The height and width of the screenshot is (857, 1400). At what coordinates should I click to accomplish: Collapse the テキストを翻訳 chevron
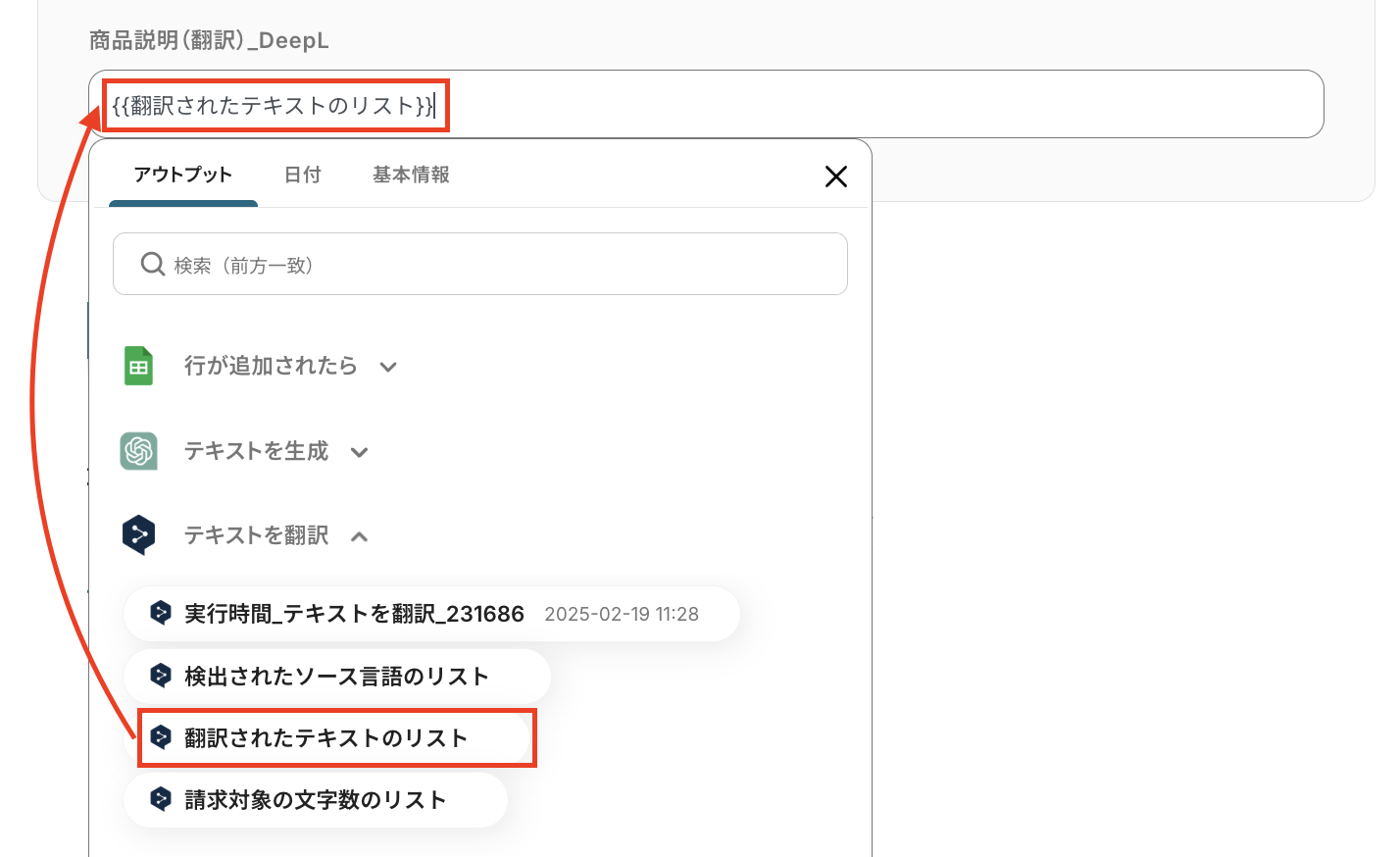360,536
